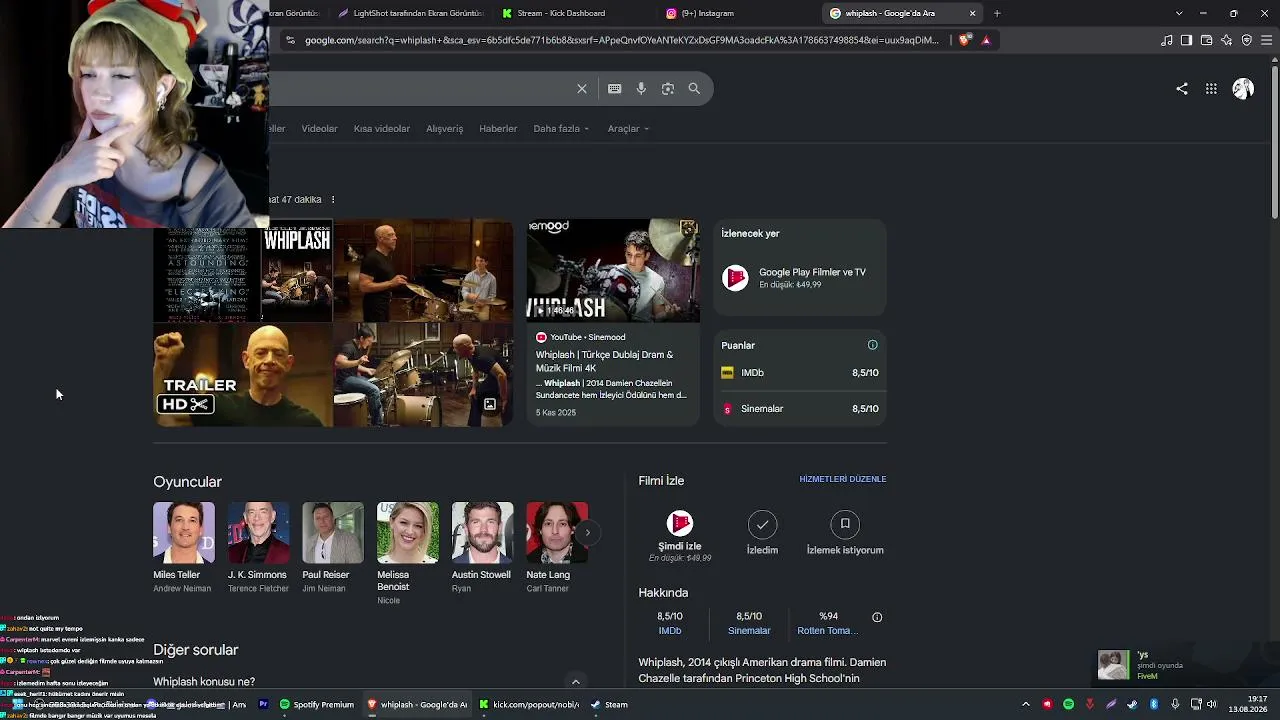
Task: Open the Brave VPN shield icon
Action: coord(1246,40)
